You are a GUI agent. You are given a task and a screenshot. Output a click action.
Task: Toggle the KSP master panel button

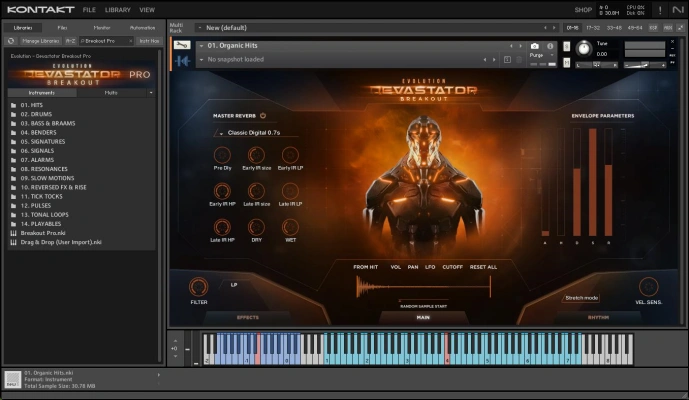click(653, 28)
